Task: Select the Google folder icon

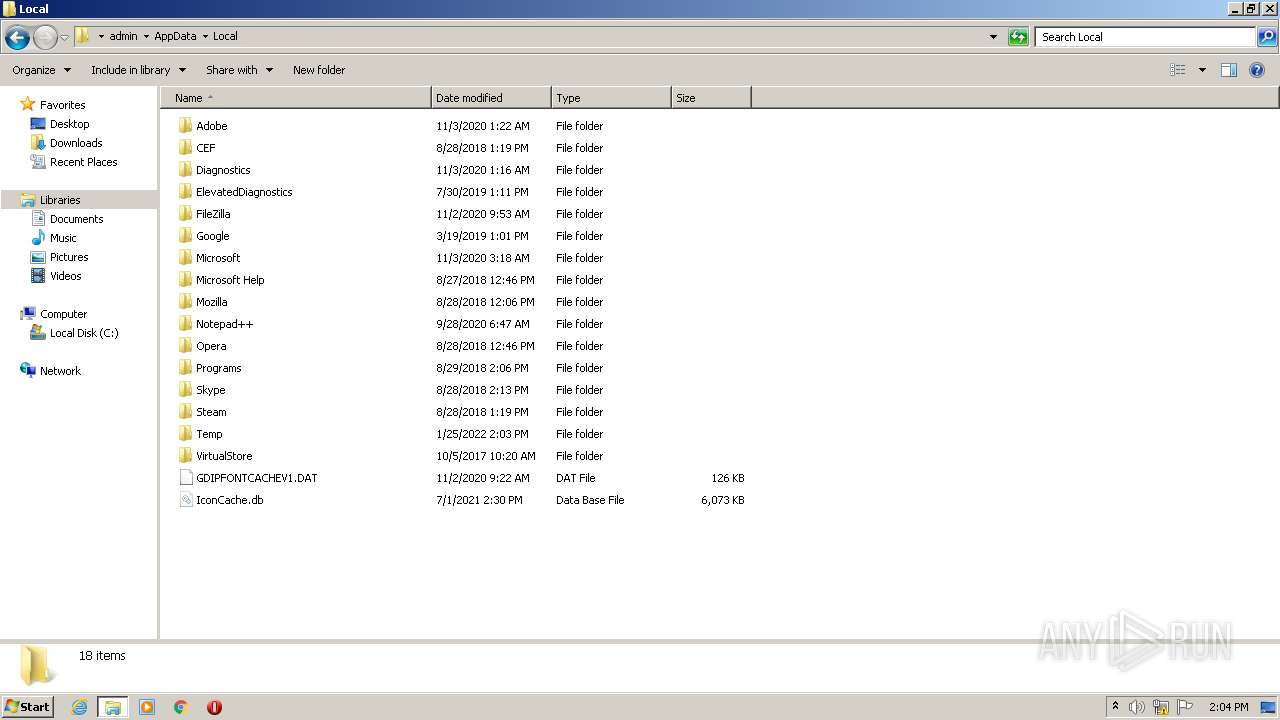Action: click(185, 236)
